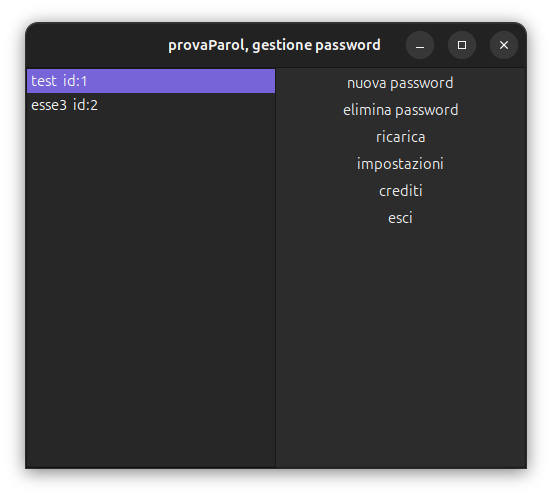
Task: Click the square maximize icon in titlebar
Action: 462,45
